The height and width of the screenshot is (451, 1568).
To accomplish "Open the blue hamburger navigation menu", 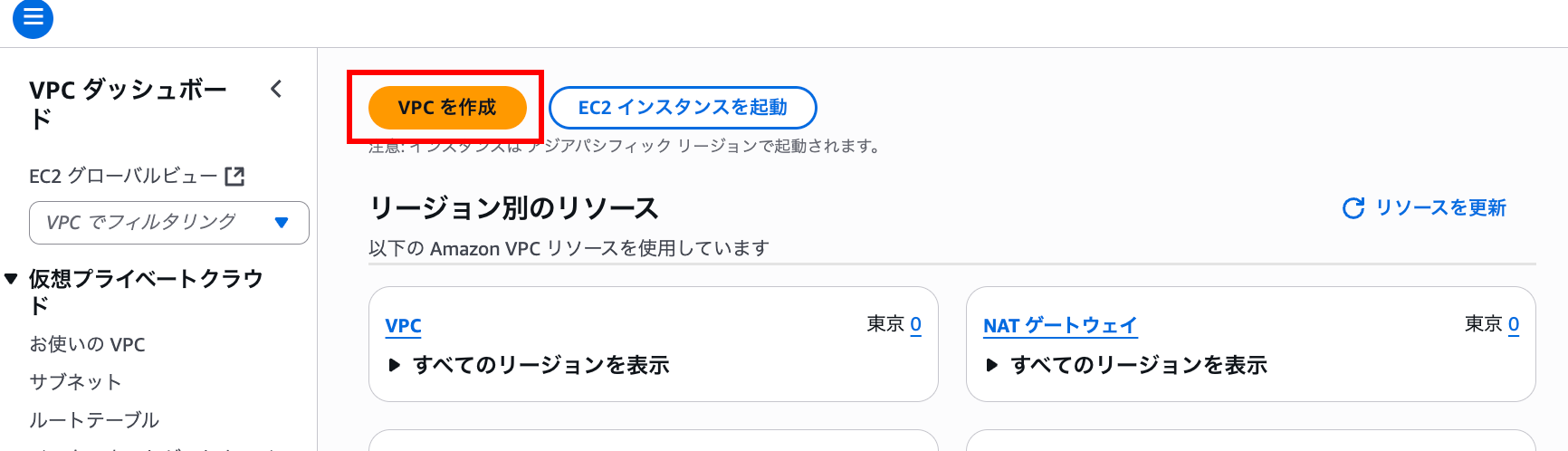I will tap(33, 17).
